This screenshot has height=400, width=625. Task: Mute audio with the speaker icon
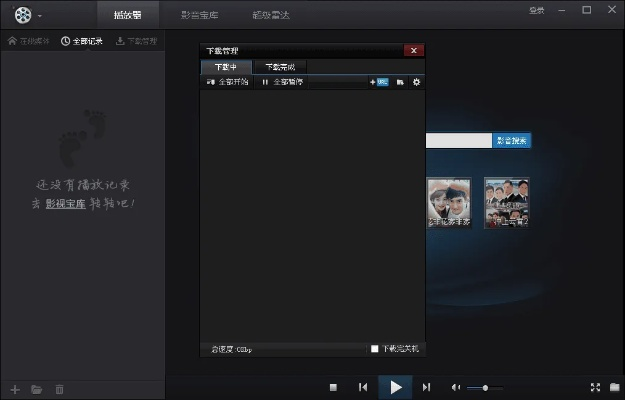[456, 387]
